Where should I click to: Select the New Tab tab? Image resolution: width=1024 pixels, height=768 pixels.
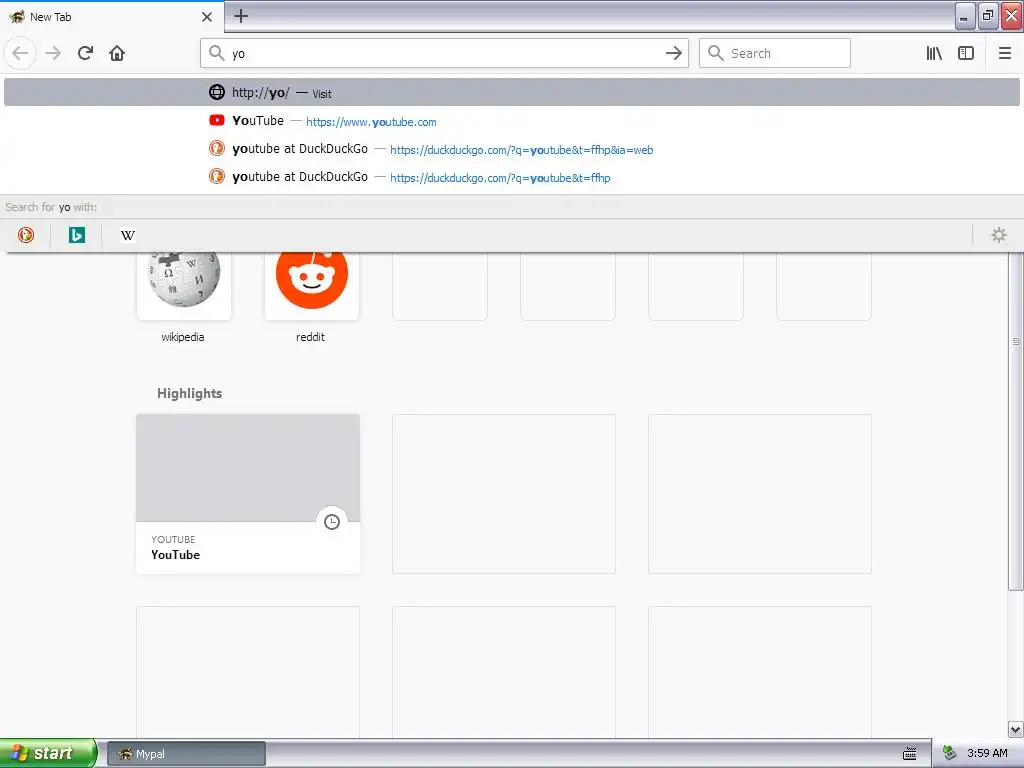pos(112,17)
